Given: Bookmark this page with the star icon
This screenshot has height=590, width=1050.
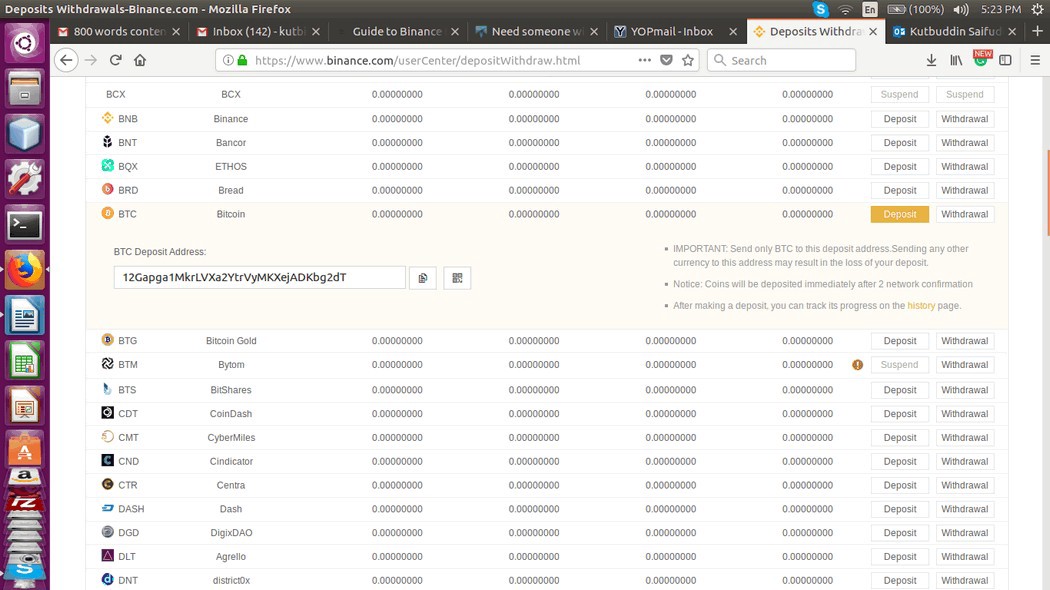Looking at the screenshot, I should tap(688, 60).
